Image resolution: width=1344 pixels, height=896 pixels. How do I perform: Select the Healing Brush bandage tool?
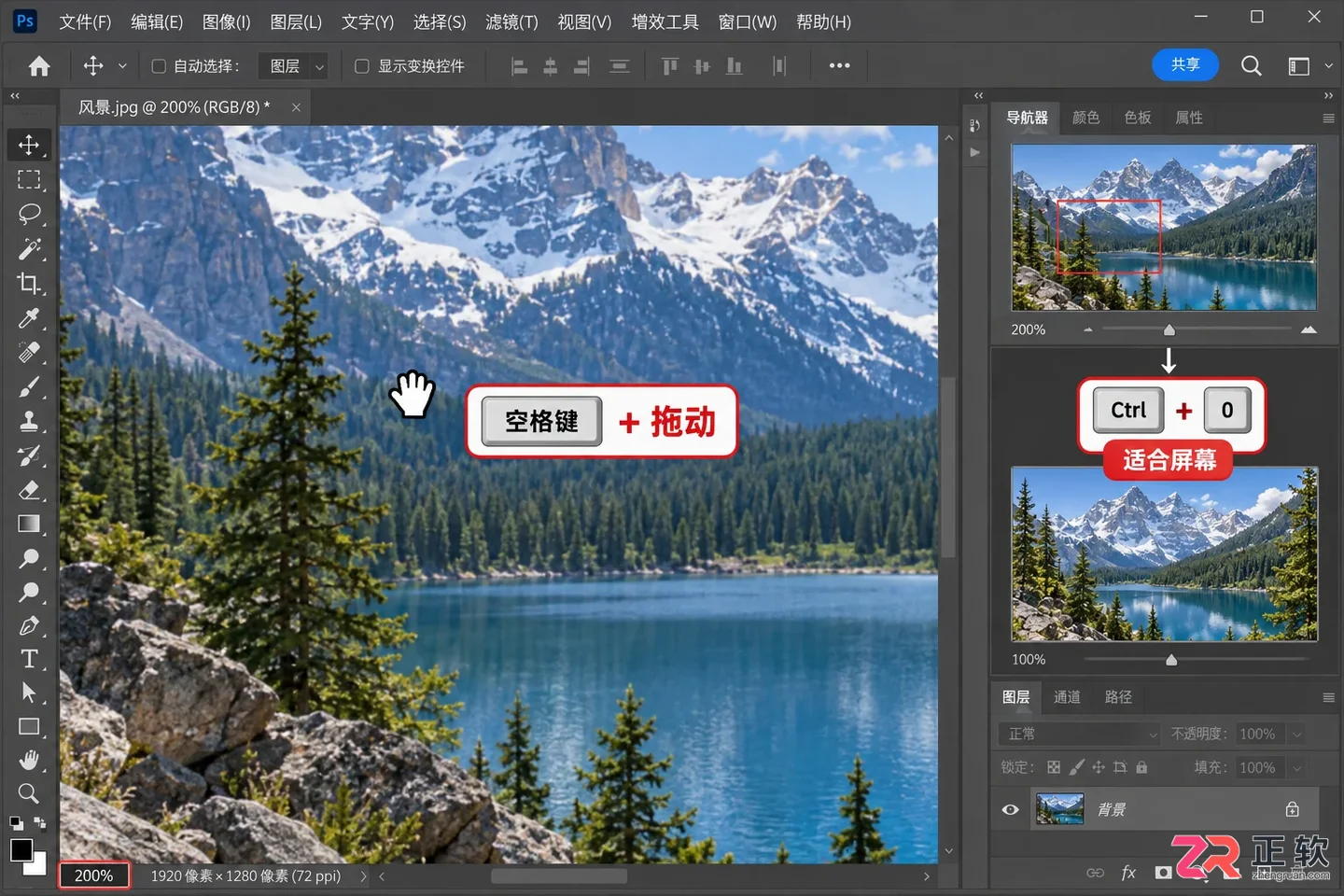29,352
